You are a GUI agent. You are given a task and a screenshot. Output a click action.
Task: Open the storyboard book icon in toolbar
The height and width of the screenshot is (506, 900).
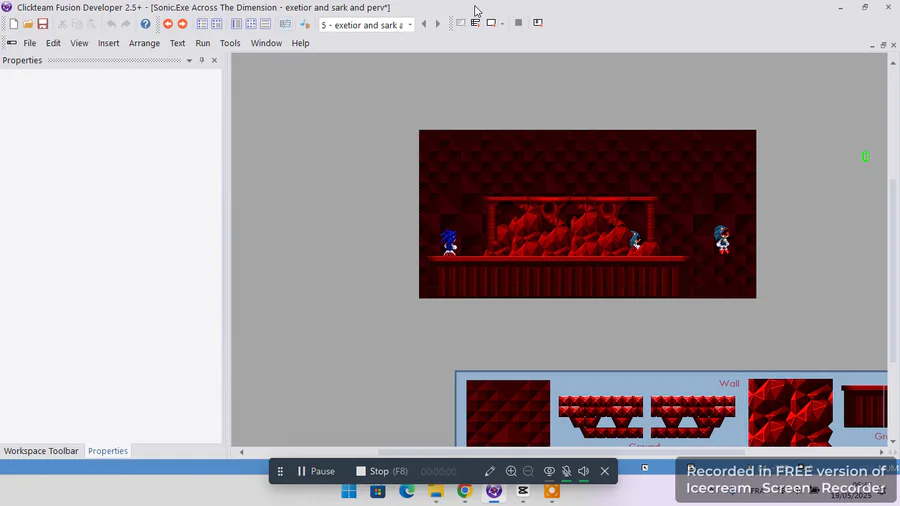tap(285, 24)
